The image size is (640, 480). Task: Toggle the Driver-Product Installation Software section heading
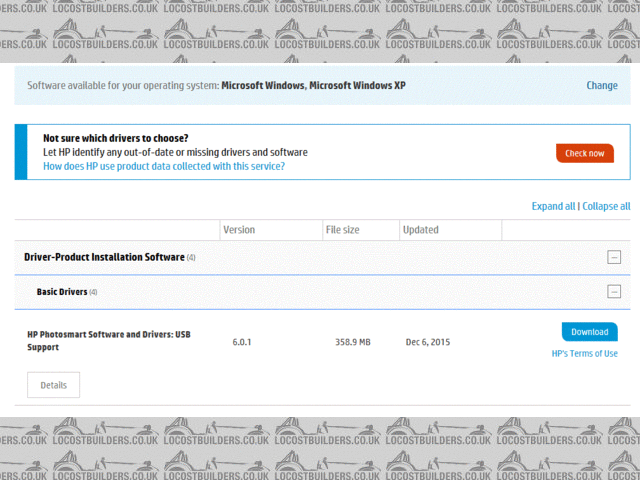104,257
